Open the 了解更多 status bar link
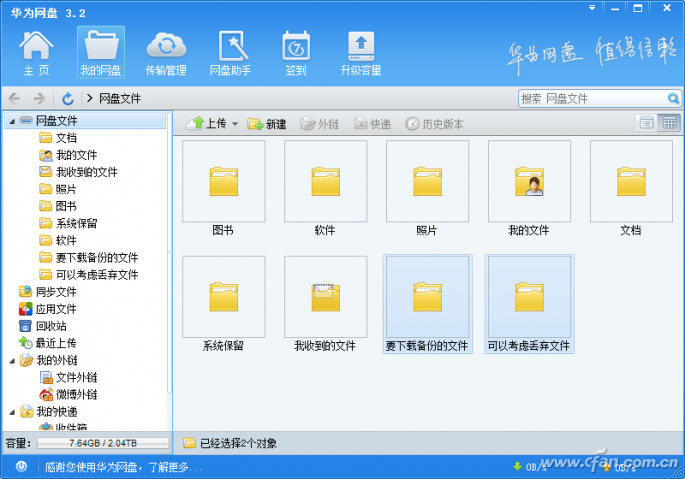Image resolution: width=685 pixels, height=479 pixels. 175,467
